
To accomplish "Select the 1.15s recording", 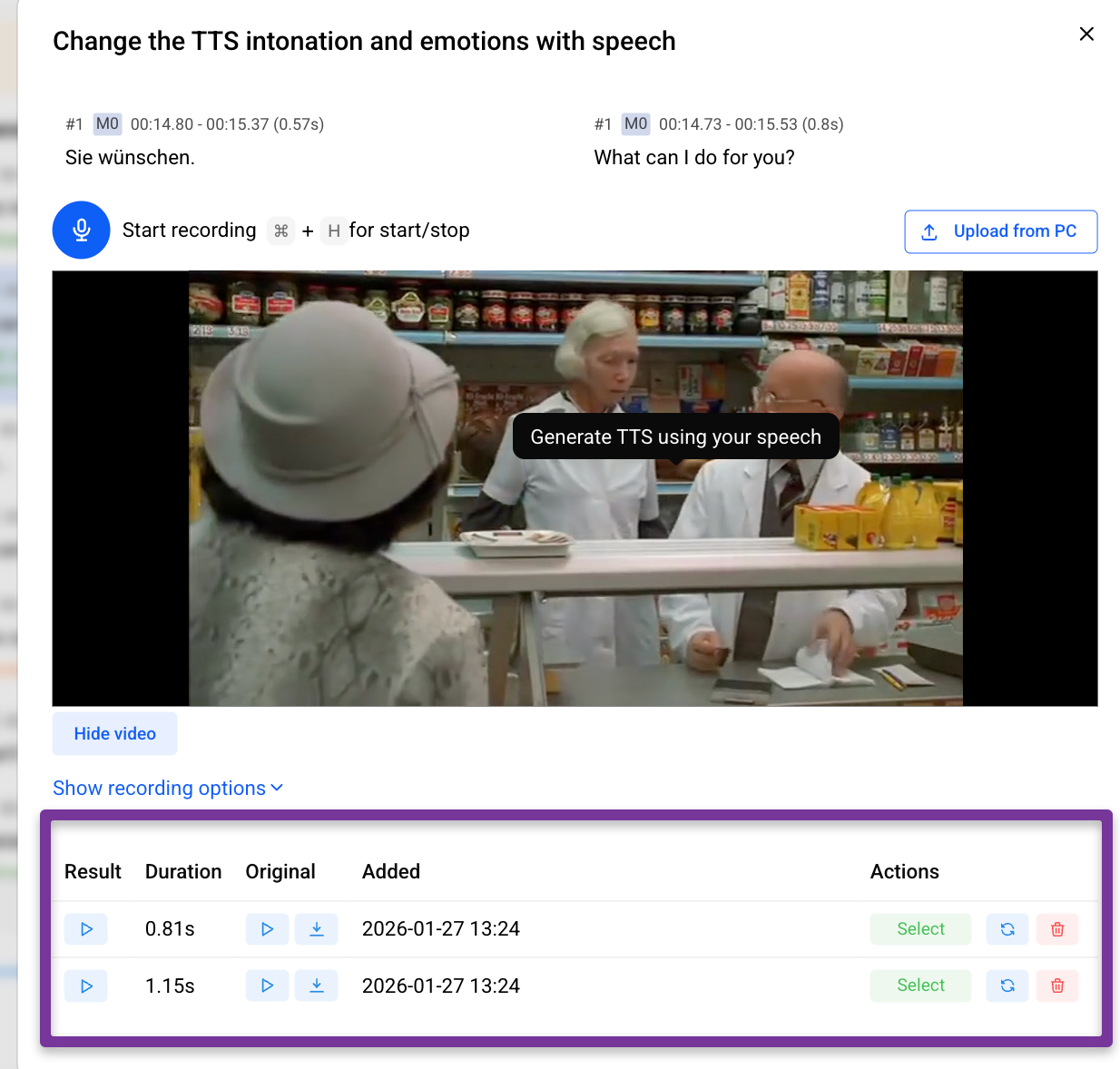I will tap(920, 986).
